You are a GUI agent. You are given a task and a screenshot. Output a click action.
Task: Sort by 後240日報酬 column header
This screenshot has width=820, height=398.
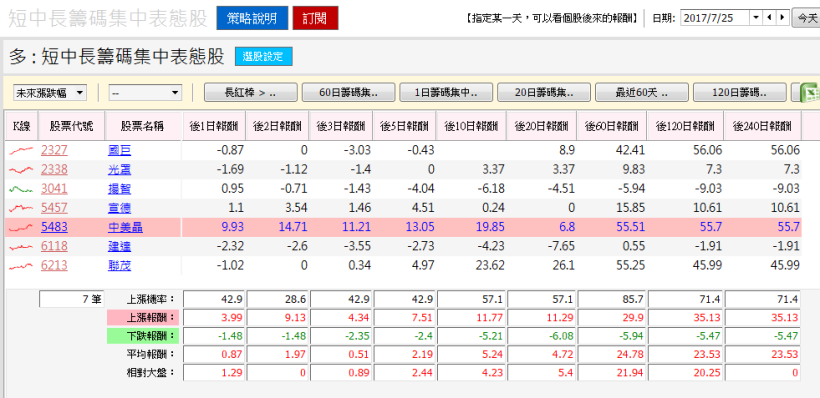click(x=763, y=126)
